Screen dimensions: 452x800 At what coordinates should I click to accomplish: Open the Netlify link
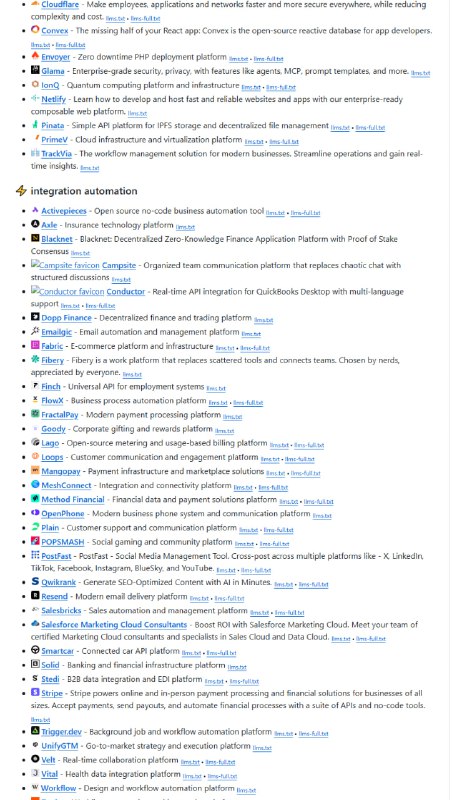point(54,99)
